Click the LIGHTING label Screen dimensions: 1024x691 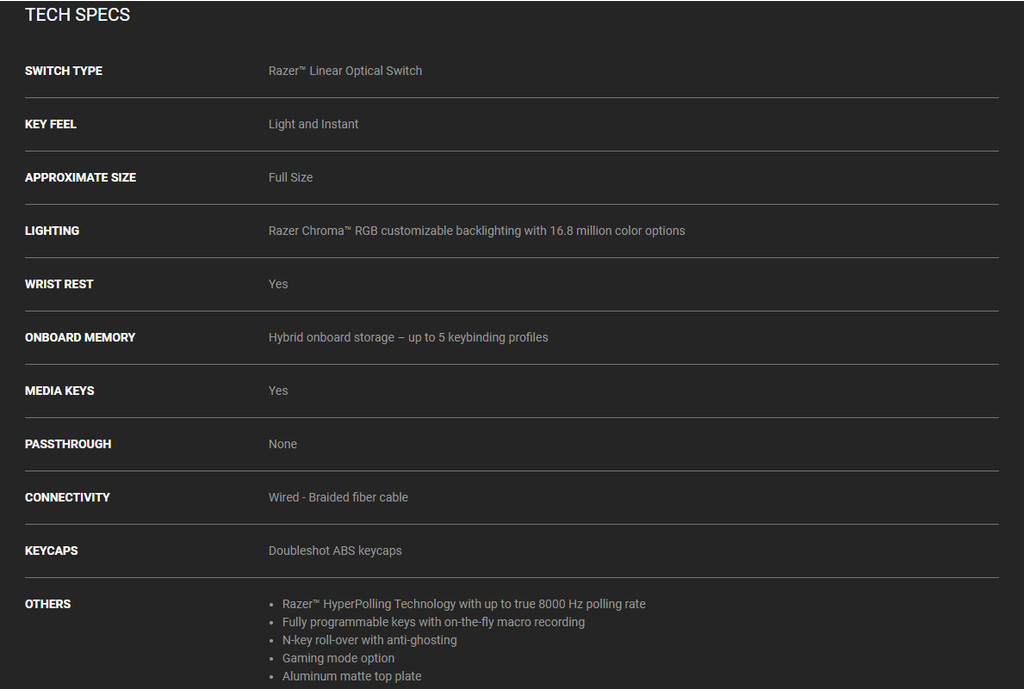(52, 231)
